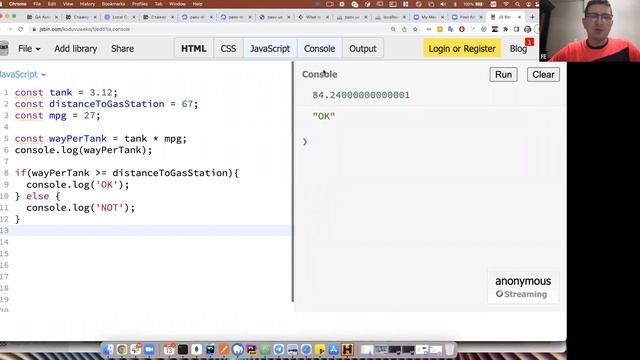Image resolution: width=640 pixels, height=360 pixels.
Task: Click code line const mpg = 27
Action: 57,116
